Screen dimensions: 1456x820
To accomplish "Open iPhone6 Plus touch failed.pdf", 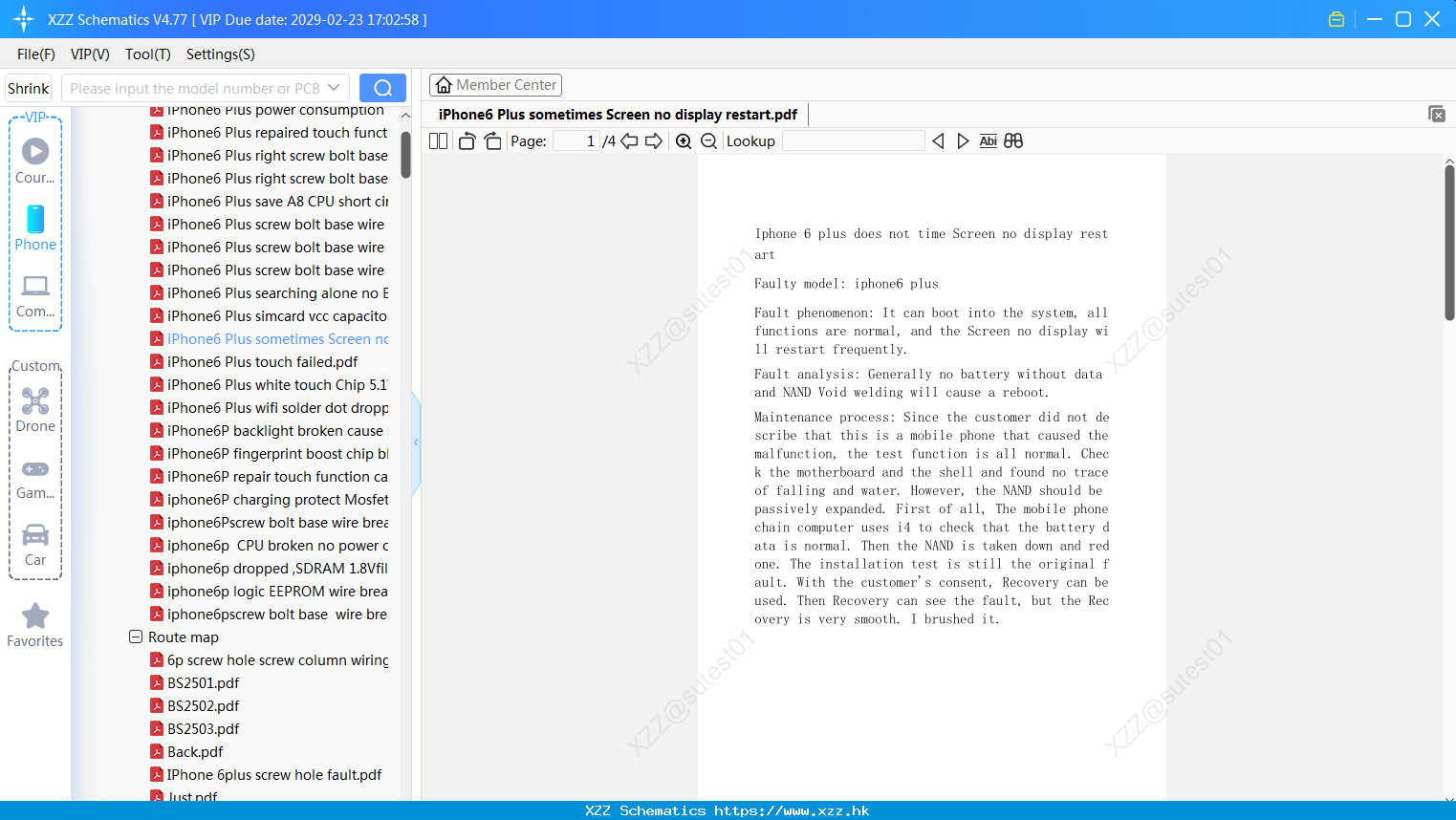I will (x=254, y=361).
